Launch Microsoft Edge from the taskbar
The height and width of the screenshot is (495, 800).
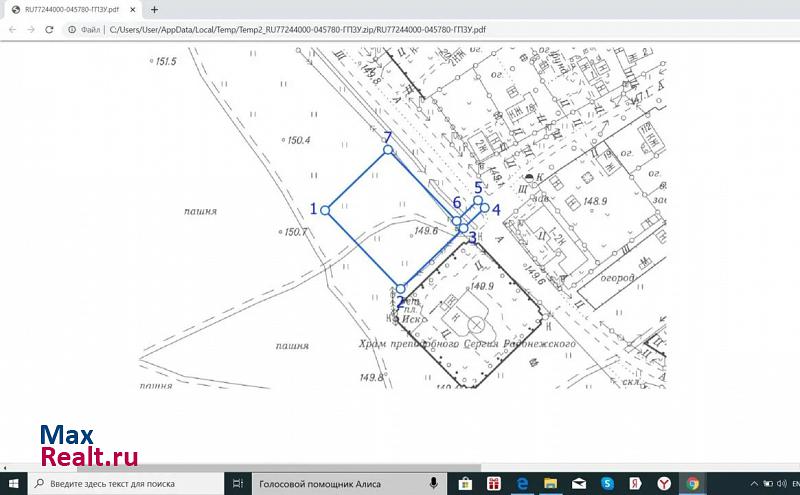point(522,483)
